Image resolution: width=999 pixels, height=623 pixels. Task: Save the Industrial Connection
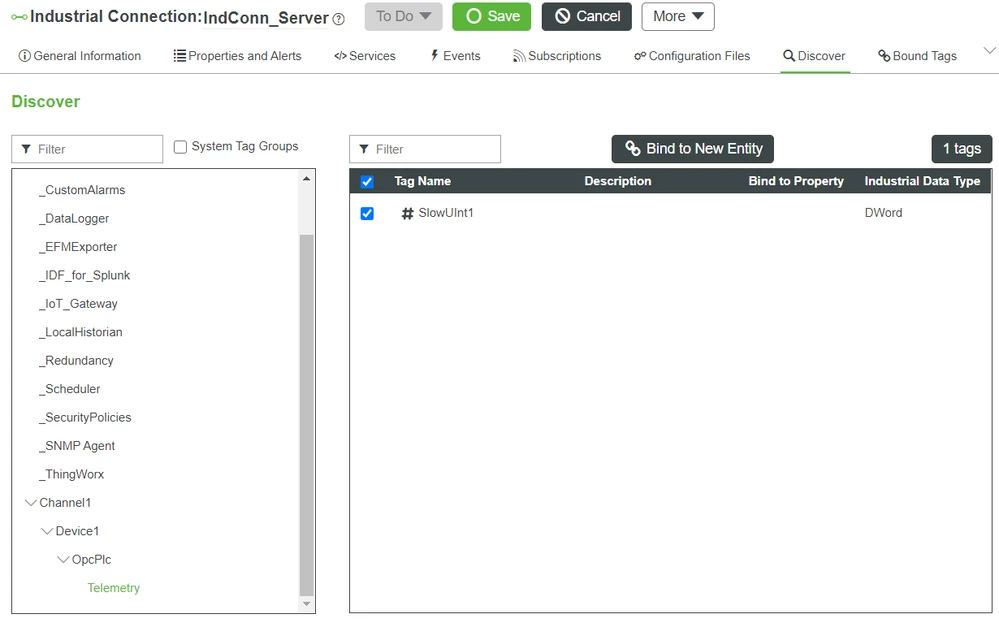click(x=492, y=17)
